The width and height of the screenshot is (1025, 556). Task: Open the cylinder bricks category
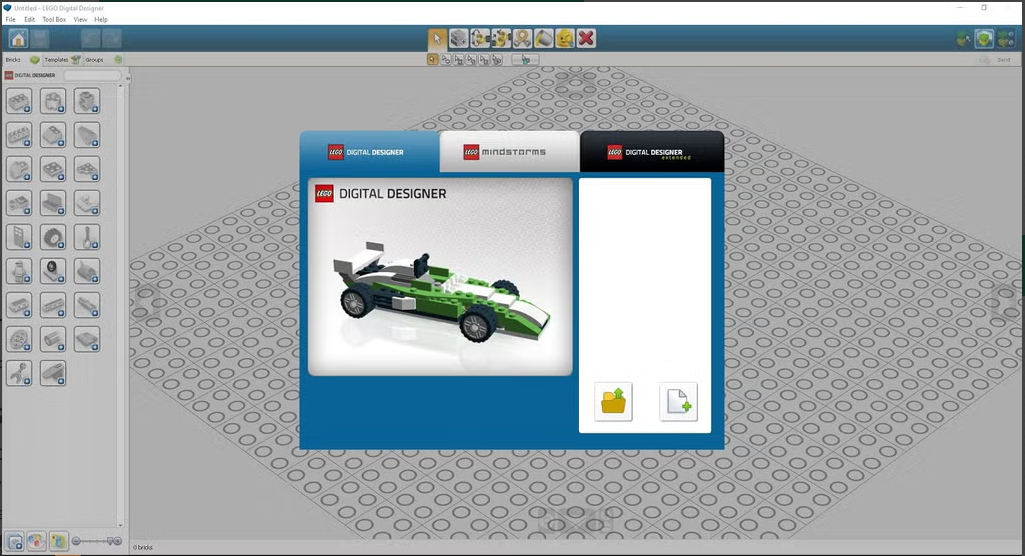tap(53, 339)
